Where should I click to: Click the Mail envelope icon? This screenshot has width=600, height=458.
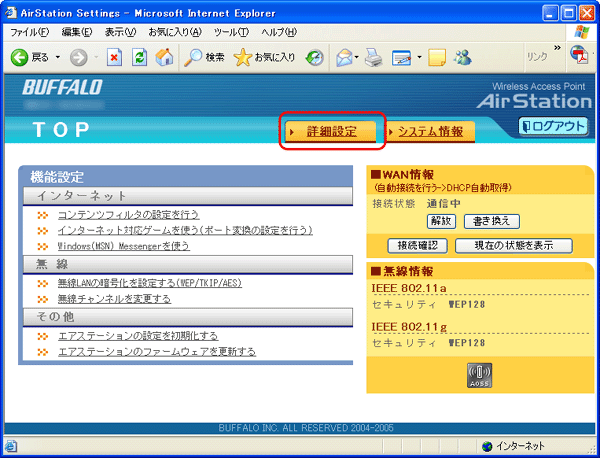pos(344,58)
